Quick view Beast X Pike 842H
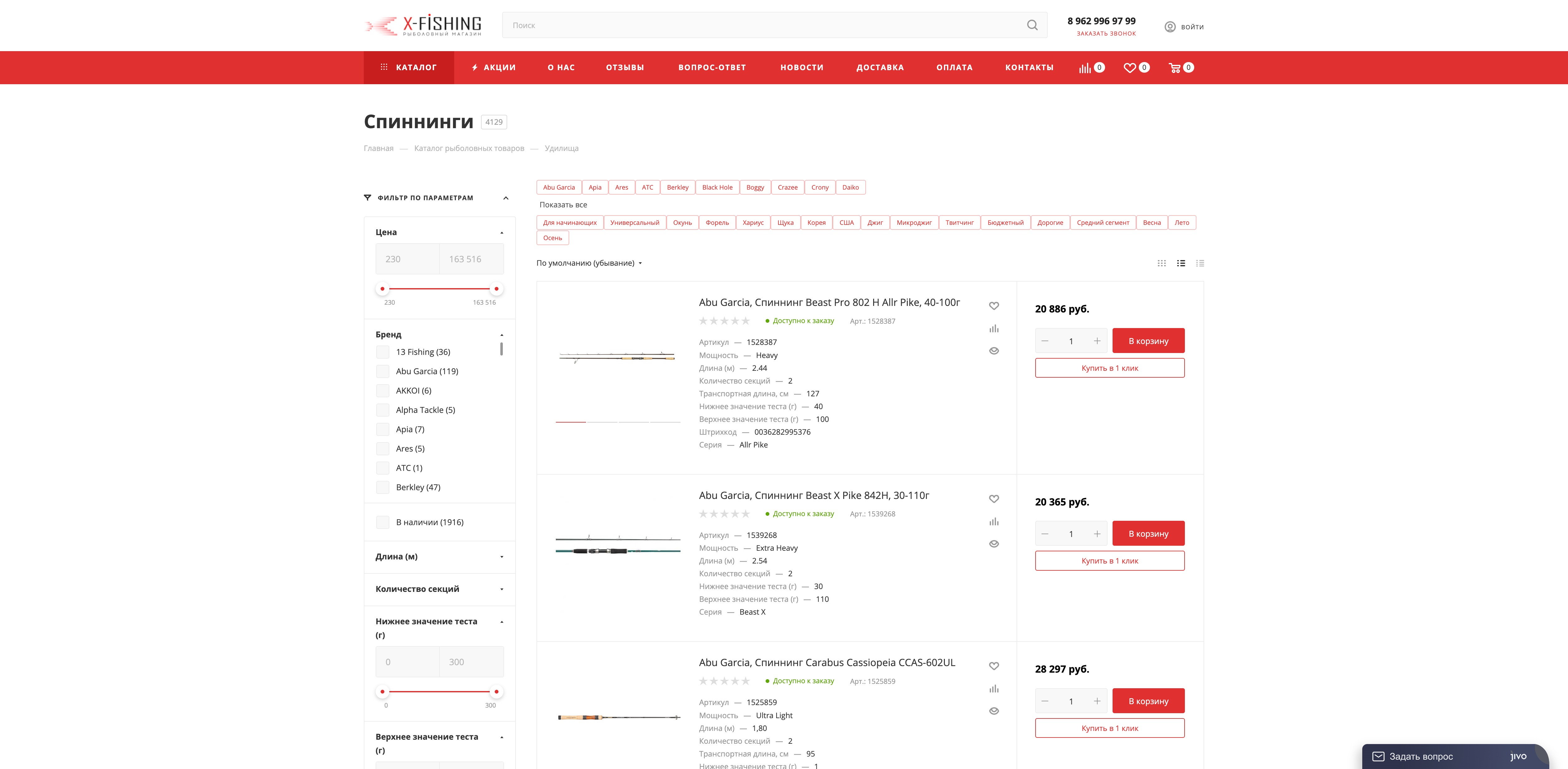Viewport: 1568px width, 769px height. pos(993,544)
